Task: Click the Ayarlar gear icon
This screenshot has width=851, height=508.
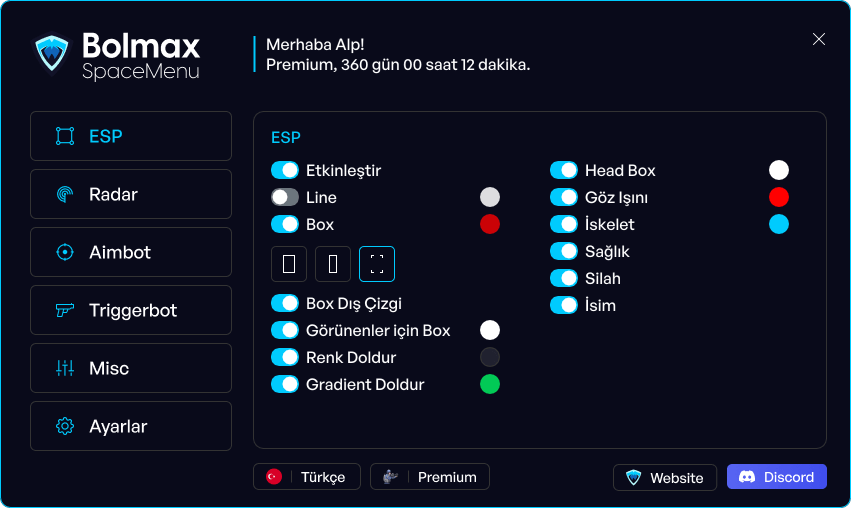Action: point(65,426)
